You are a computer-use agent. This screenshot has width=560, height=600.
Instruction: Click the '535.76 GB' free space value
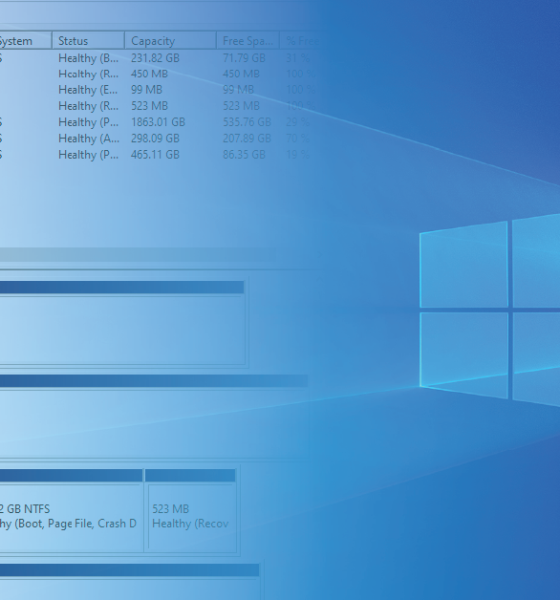247,122
